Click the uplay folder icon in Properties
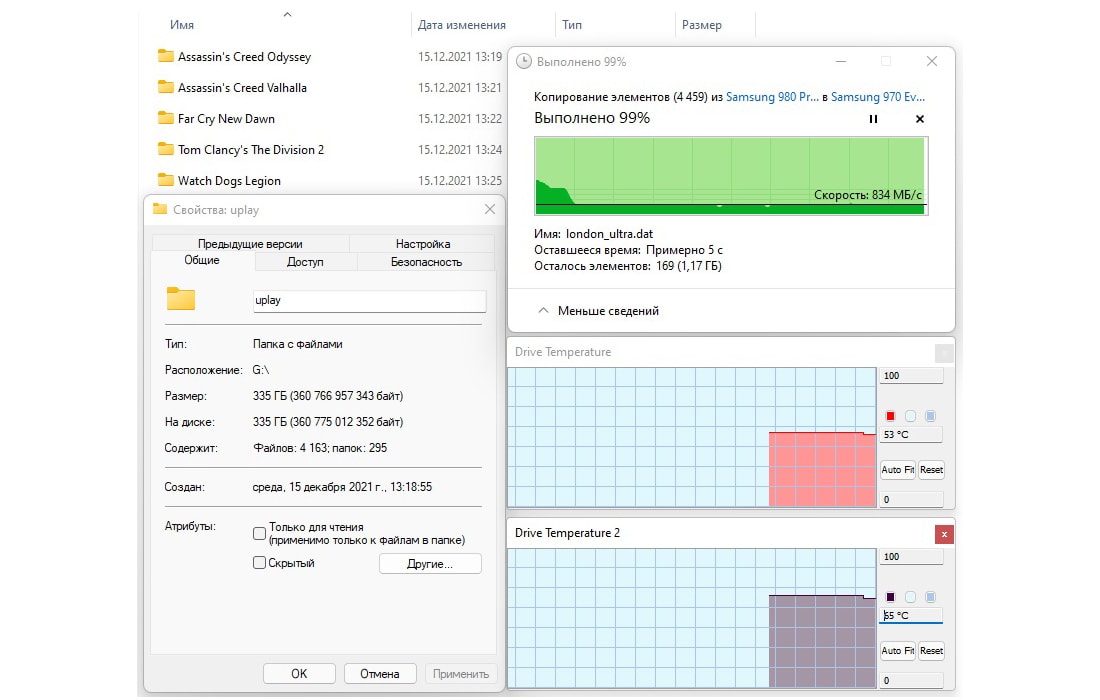 pyautogui.click(x=181, y=299)
